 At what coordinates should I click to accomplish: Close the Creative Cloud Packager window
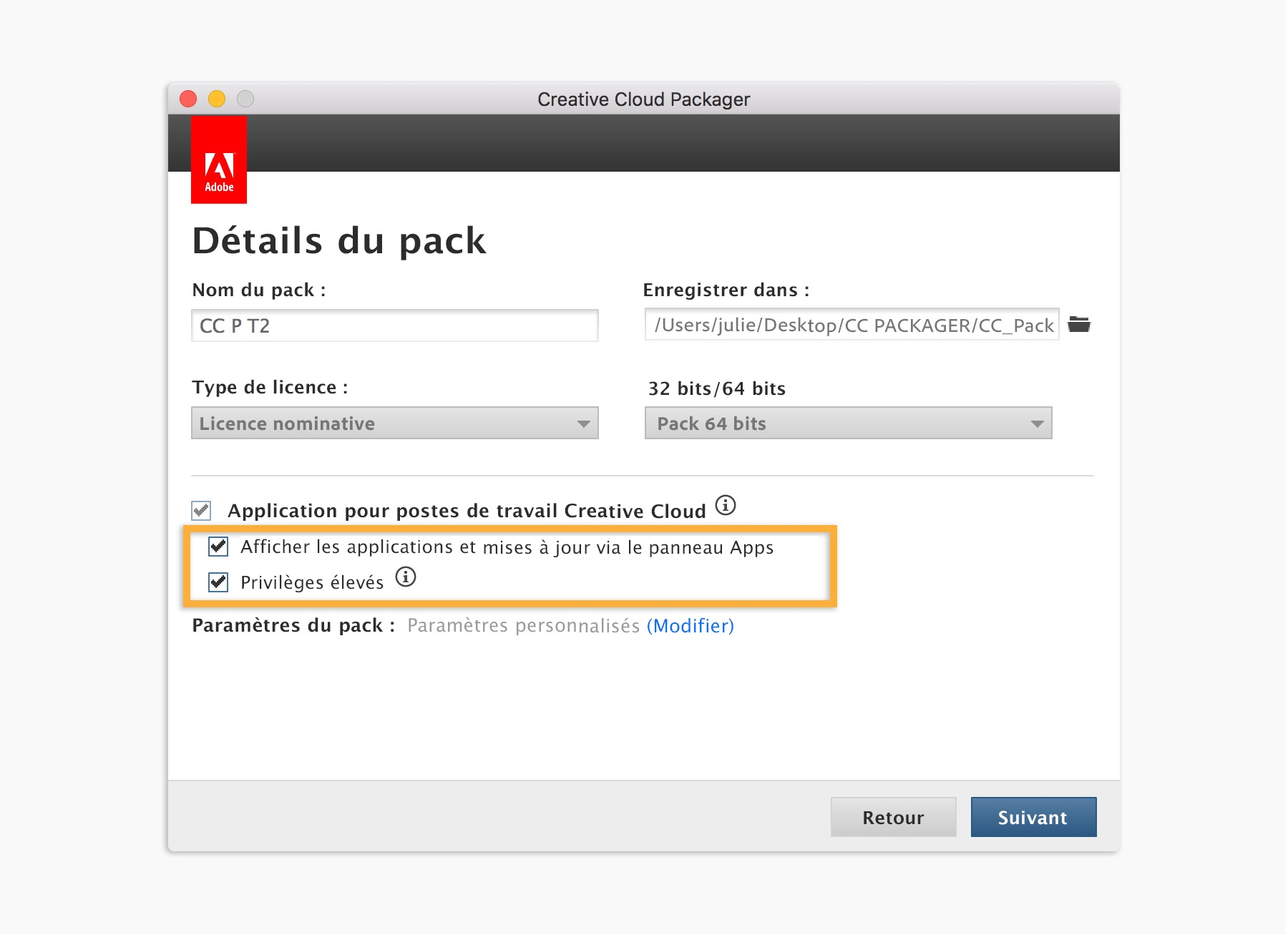coord(188,99)
